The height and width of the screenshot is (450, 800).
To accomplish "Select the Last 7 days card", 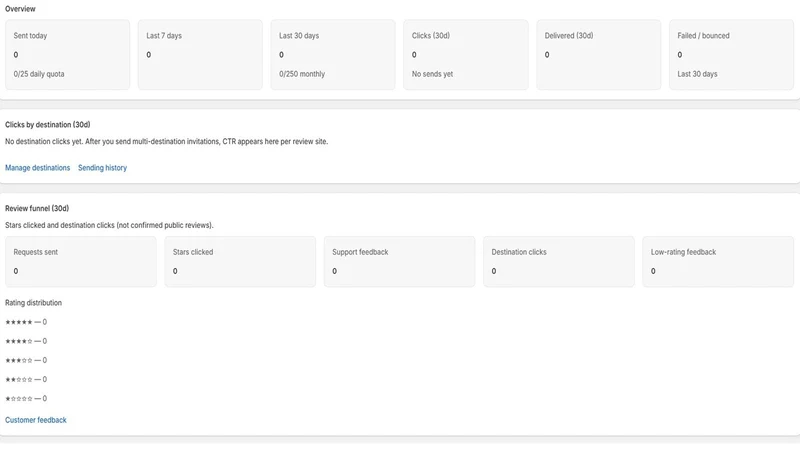I will [x=200, y=55].
